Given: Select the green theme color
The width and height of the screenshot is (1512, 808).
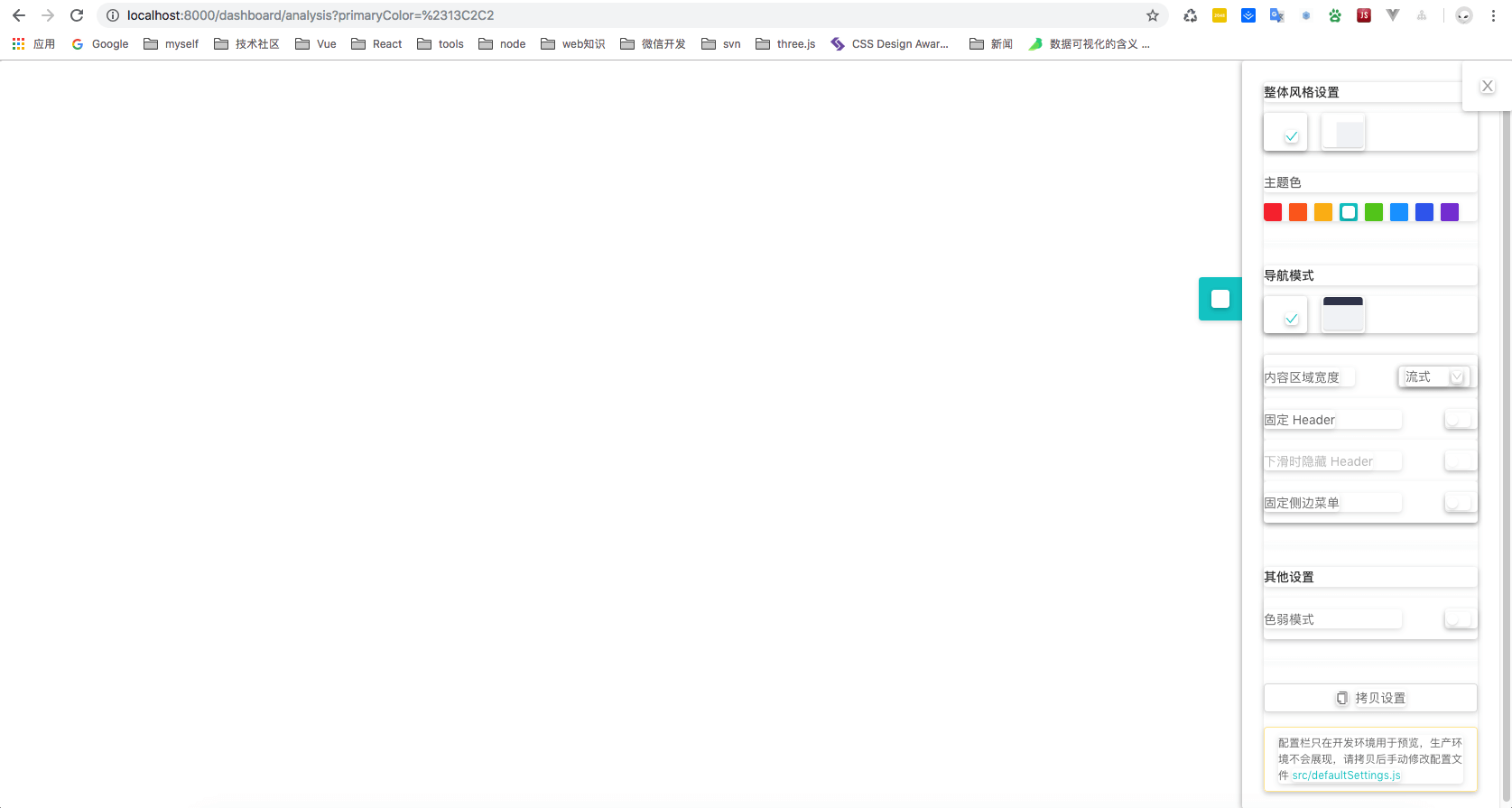Looking at the screenshot, I should click(1374, 212).
